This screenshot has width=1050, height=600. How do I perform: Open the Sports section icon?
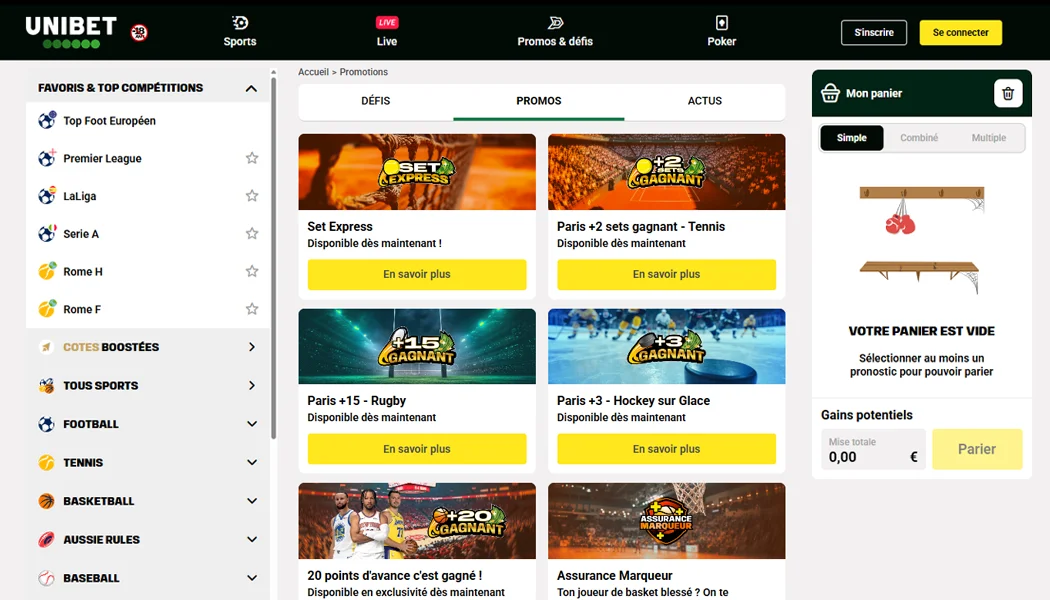240,23
